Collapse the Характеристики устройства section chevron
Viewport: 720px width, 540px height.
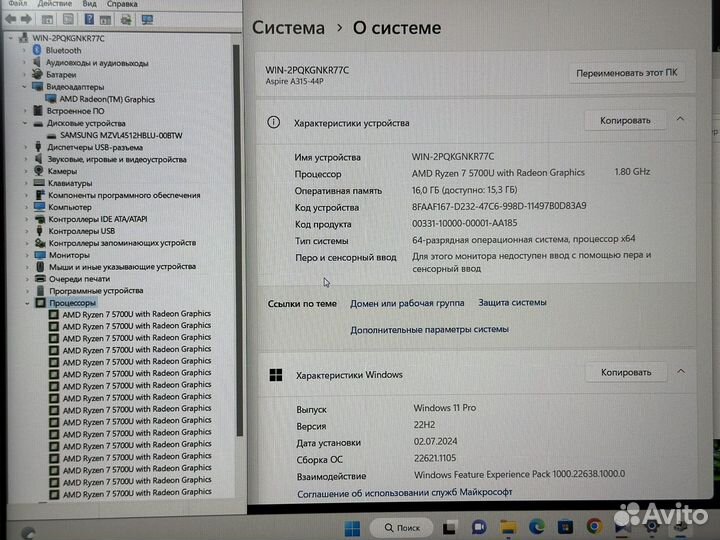681,119
